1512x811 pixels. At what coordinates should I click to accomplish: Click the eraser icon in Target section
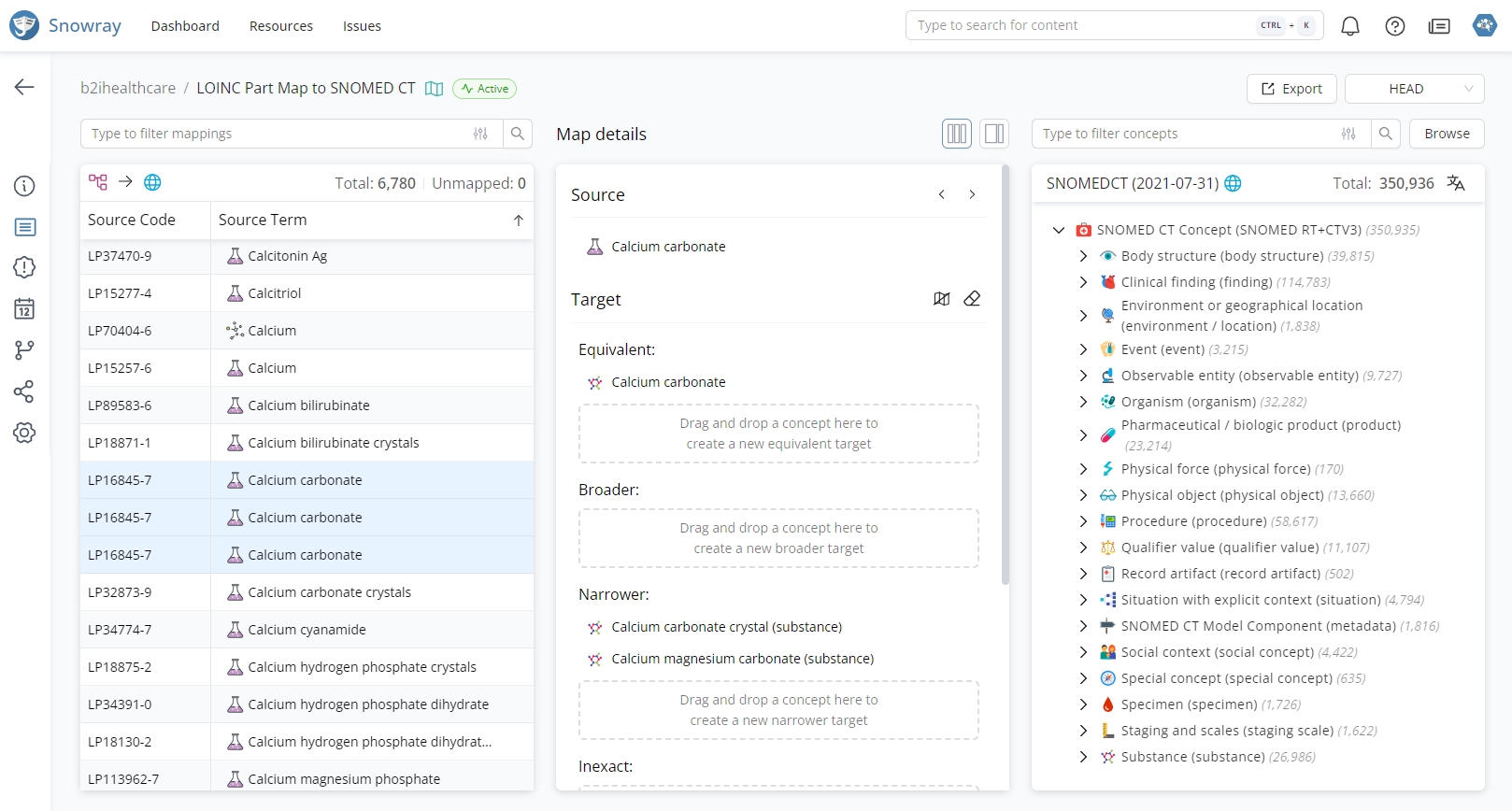click(972, 299)
